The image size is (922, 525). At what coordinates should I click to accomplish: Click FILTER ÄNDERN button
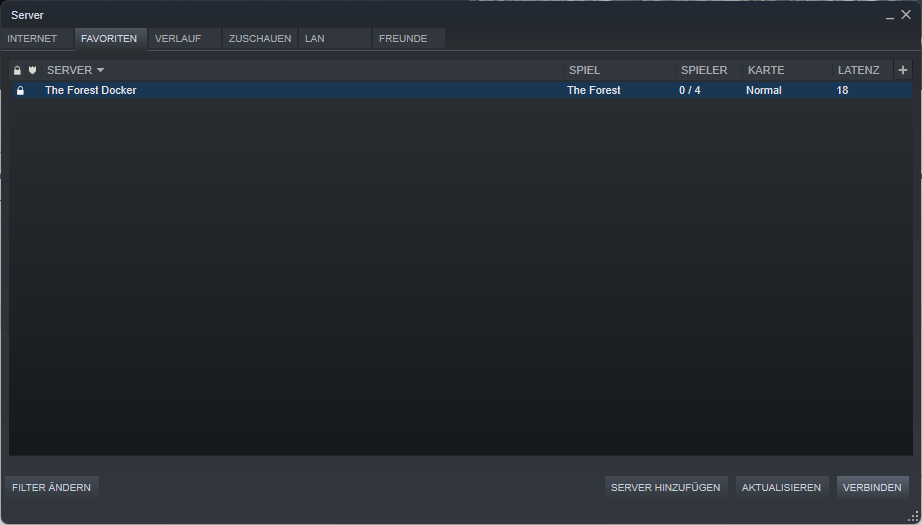point(52,487)
